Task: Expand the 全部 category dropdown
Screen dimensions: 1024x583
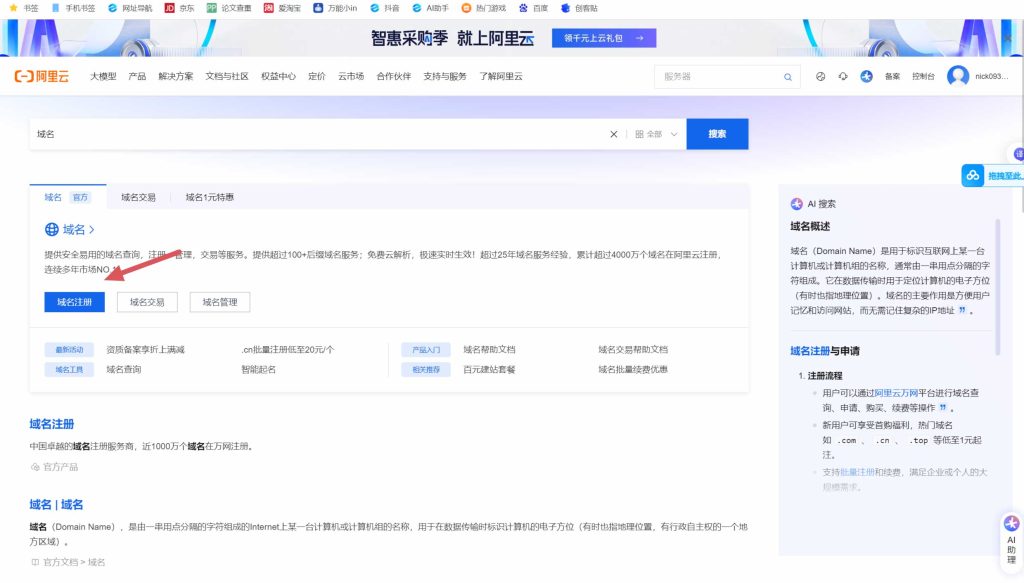Action: click(657, 134)
